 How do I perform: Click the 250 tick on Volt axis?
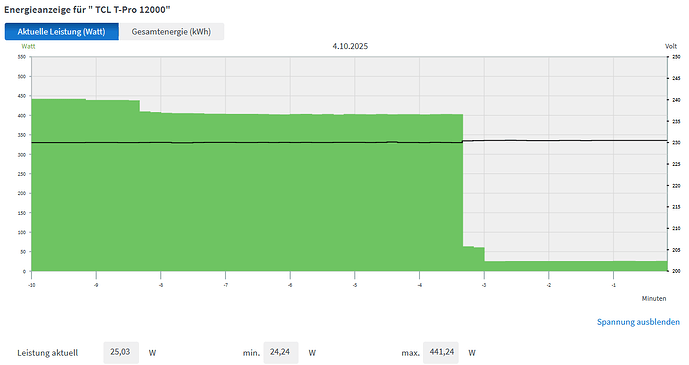tap(676, 57)
